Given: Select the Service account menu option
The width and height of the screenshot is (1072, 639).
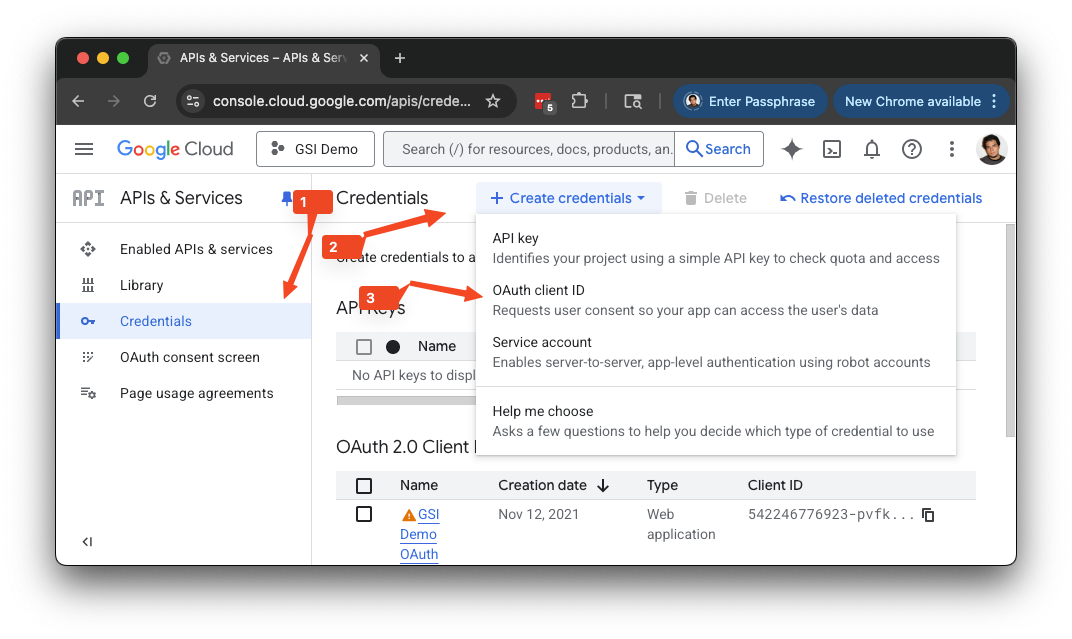Looking at the screenshot, I should (x=542, y=343).
